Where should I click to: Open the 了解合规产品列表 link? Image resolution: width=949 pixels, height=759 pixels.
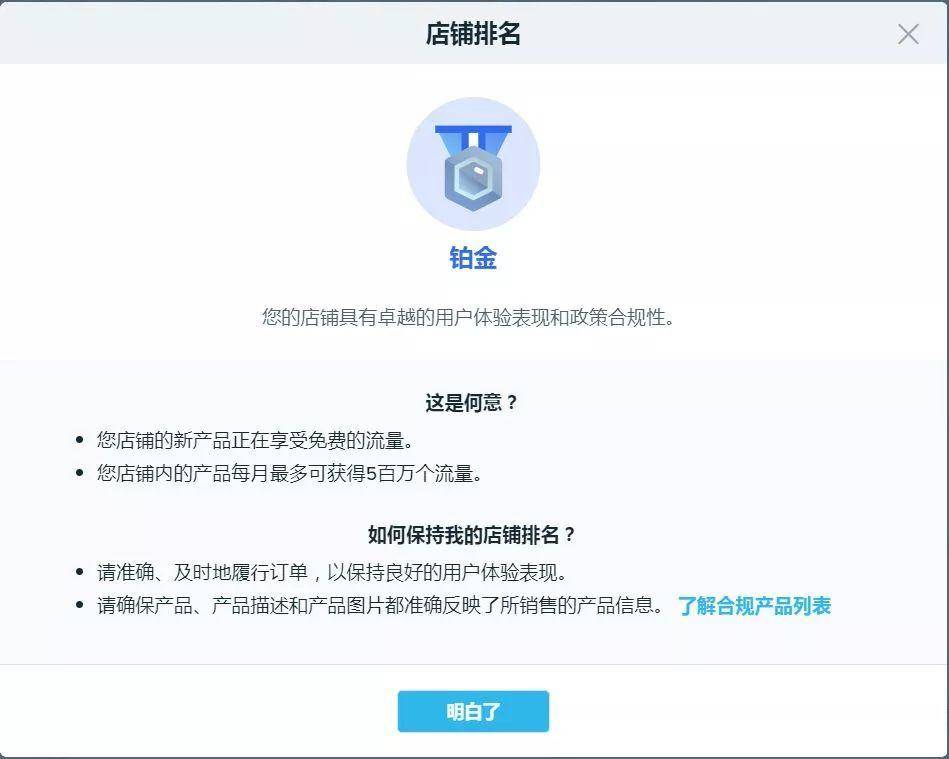click(x=755, y=605)
